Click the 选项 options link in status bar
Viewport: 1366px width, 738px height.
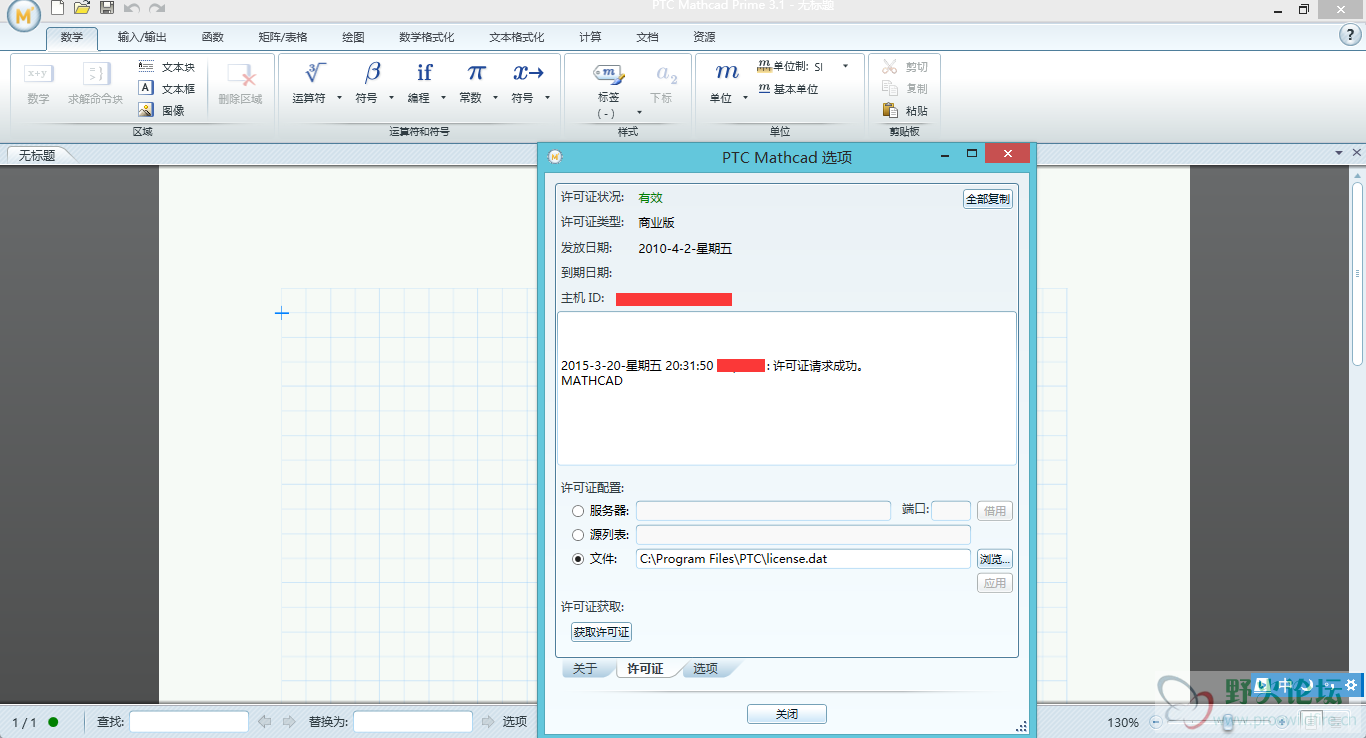[515, 721]
